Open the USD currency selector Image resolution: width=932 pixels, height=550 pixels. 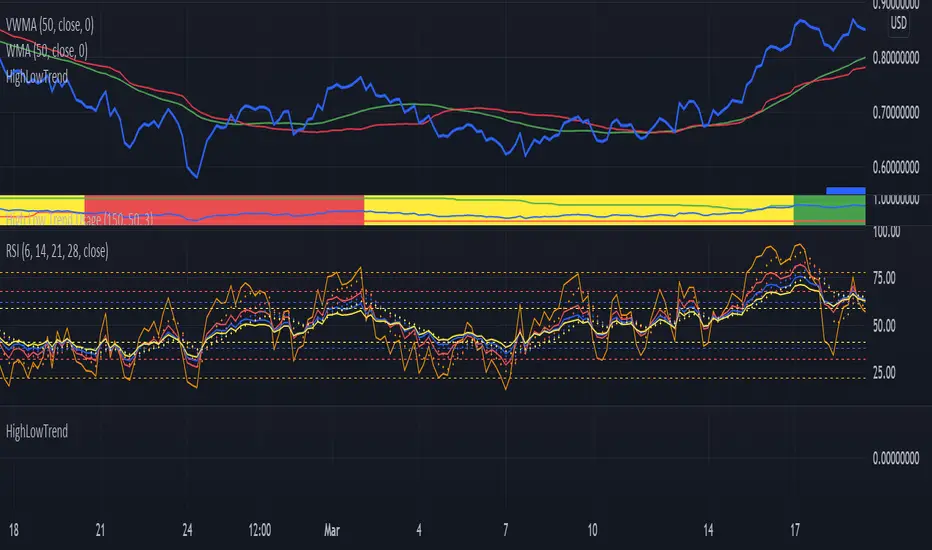point(898,23)
